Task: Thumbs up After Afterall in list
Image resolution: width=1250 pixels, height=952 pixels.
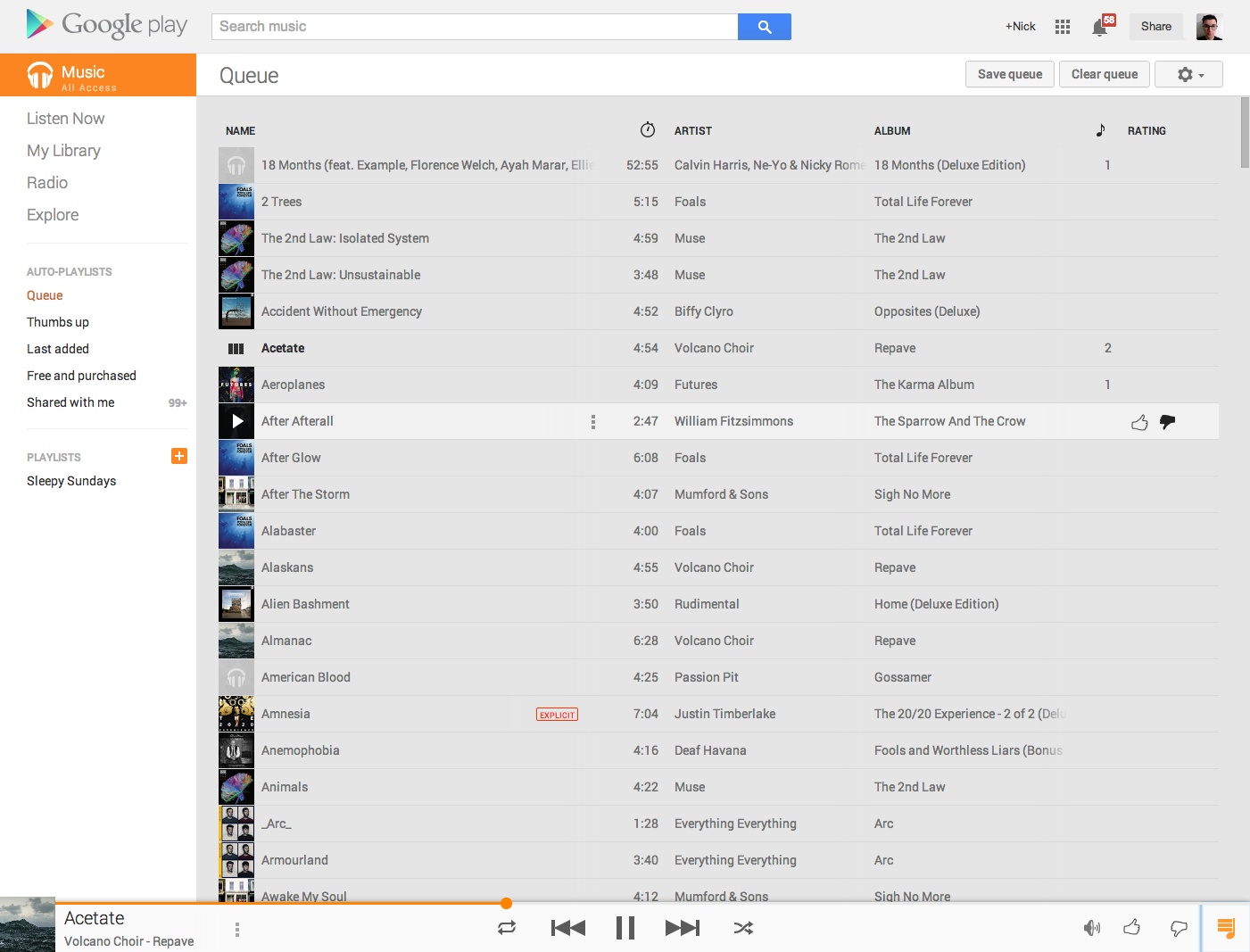Action: [1139, 422]
